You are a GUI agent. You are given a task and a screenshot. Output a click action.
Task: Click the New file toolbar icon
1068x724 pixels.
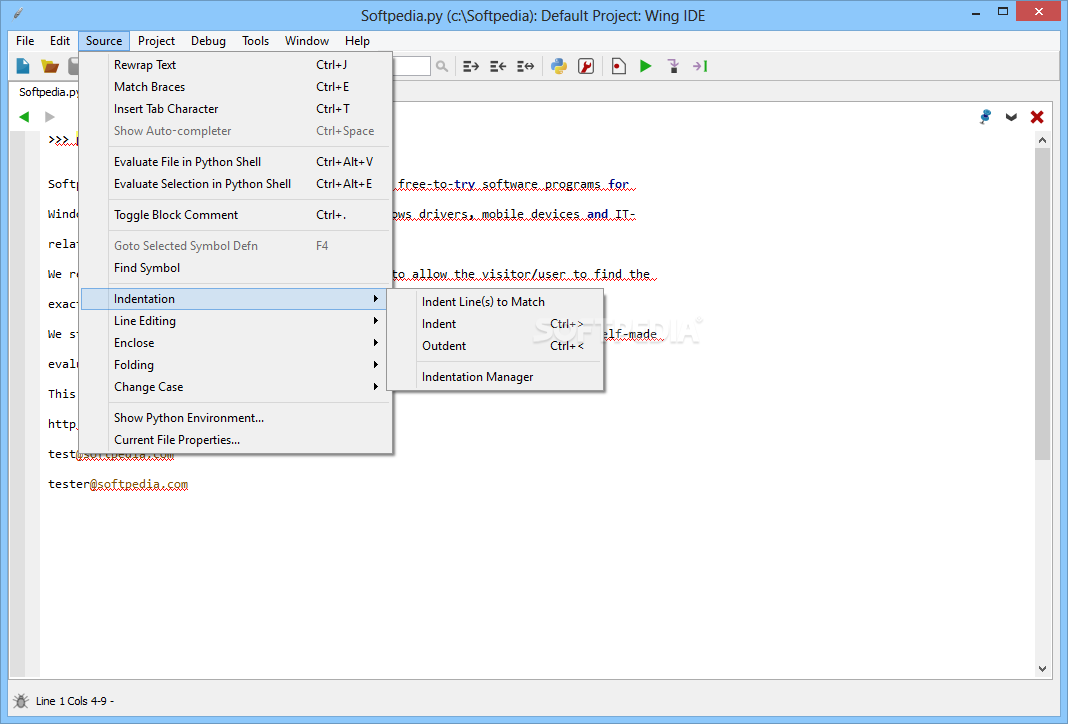23,66
